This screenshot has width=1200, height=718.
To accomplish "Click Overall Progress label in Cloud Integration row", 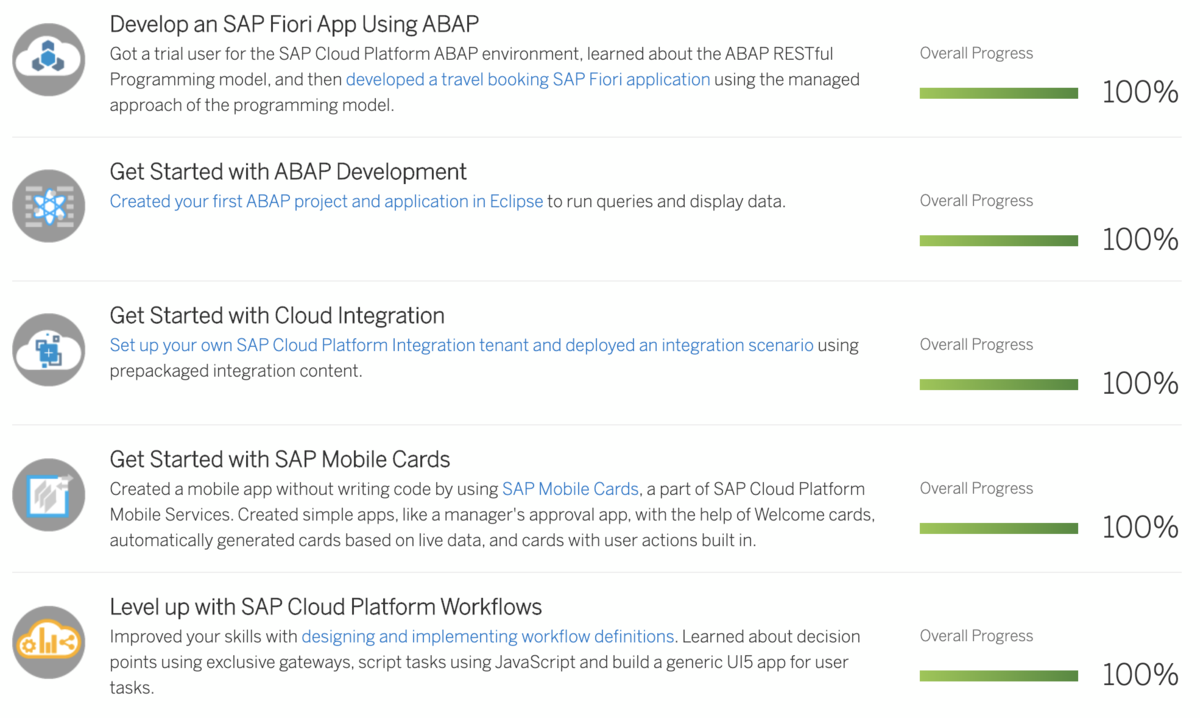I will click(x=976, y=345).
